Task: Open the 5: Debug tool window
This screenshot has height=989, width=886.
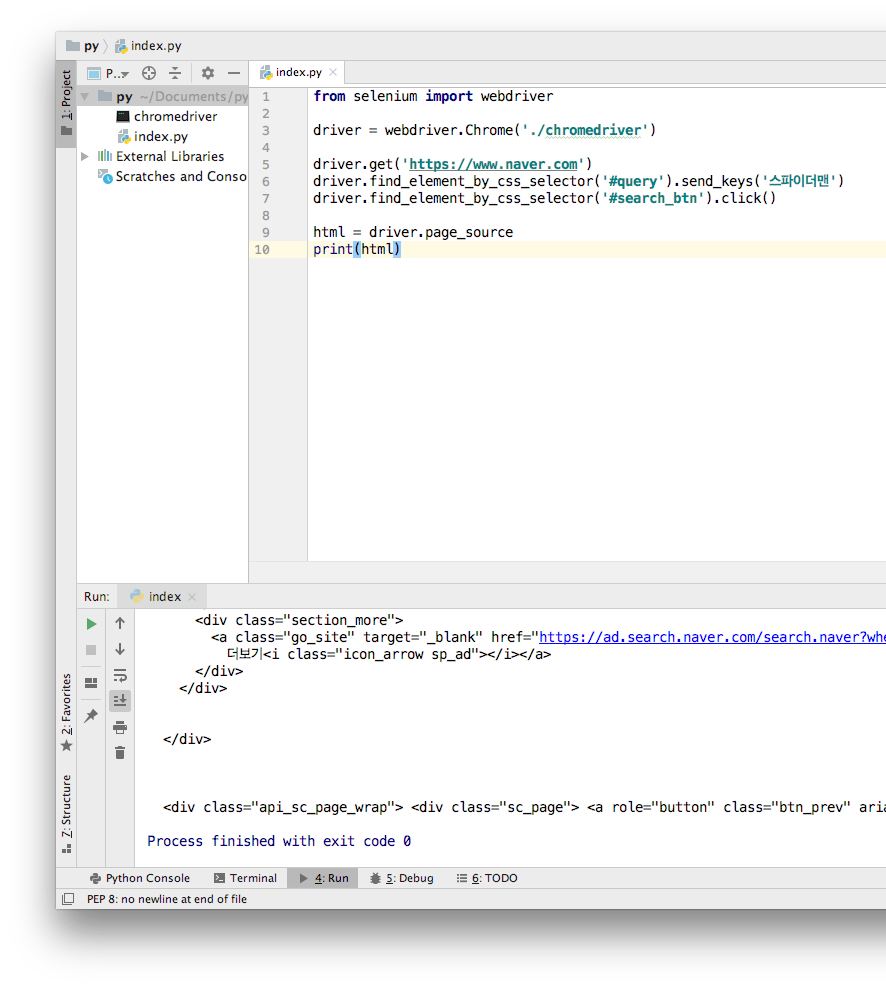Action: (402, 879)
